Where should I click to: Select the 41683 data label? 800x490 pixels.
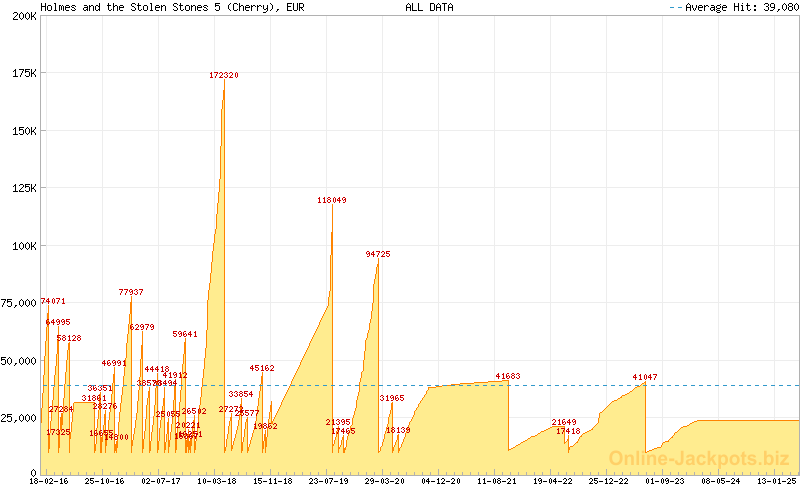coord(508,377)
